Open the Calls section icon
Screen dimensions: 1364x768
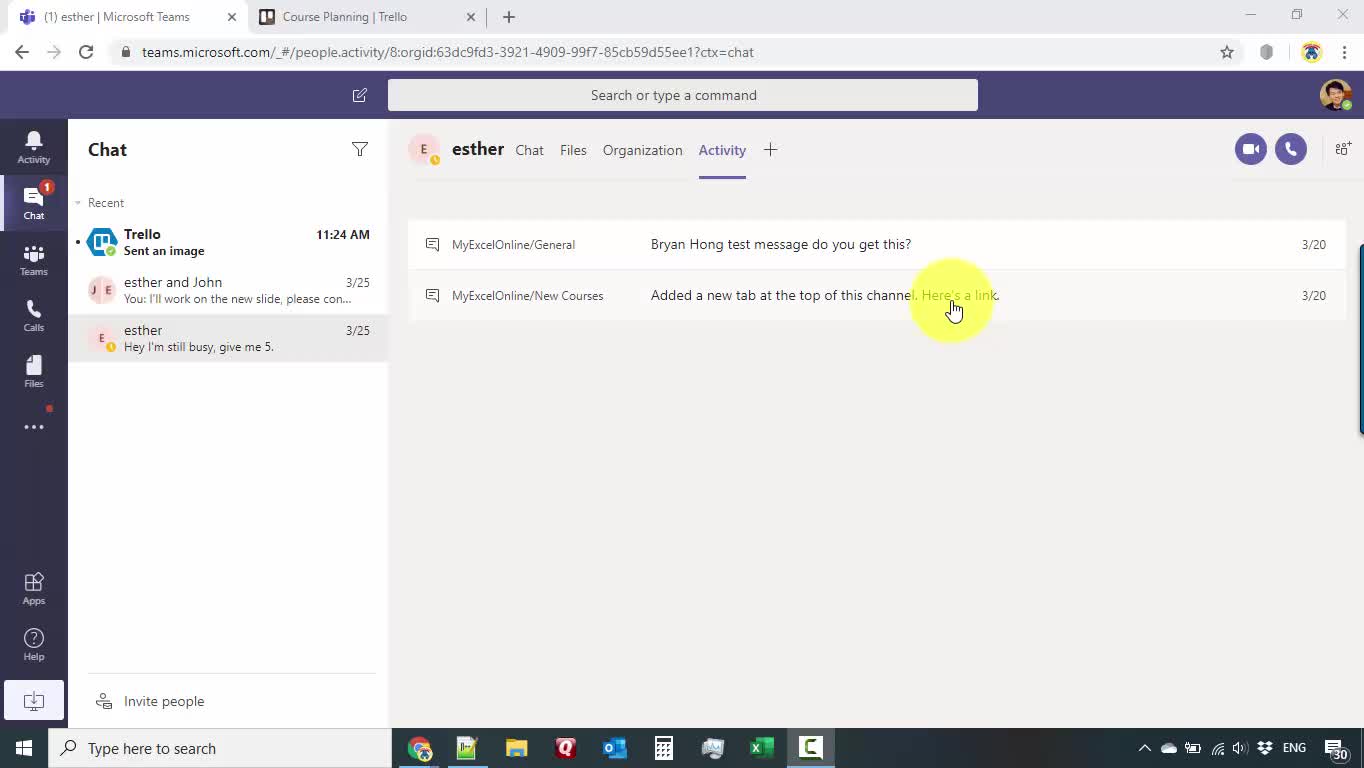(x=33, y=315)
